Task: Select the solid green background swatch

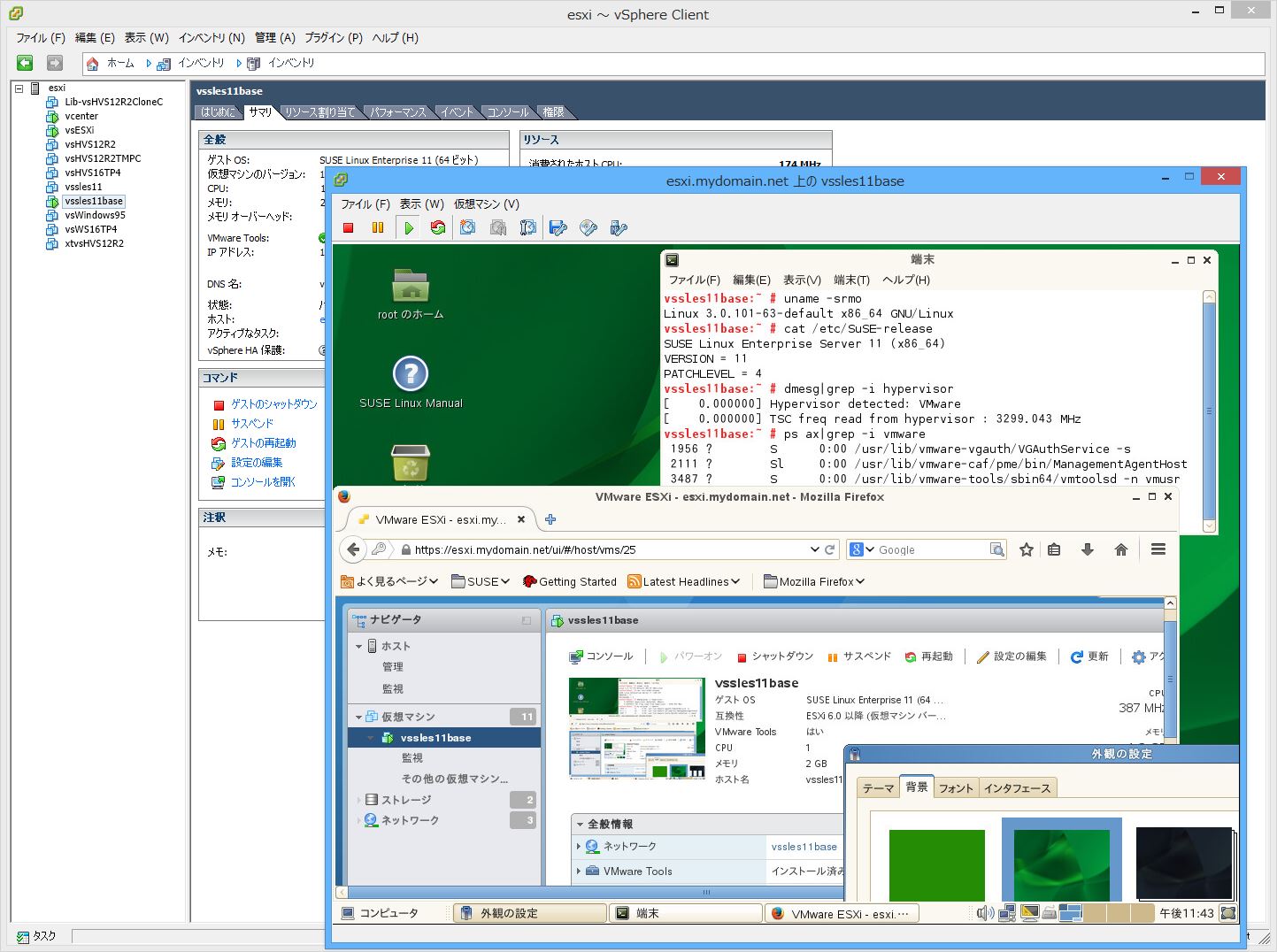Action: pyautogui.click(x=937, y=864)
